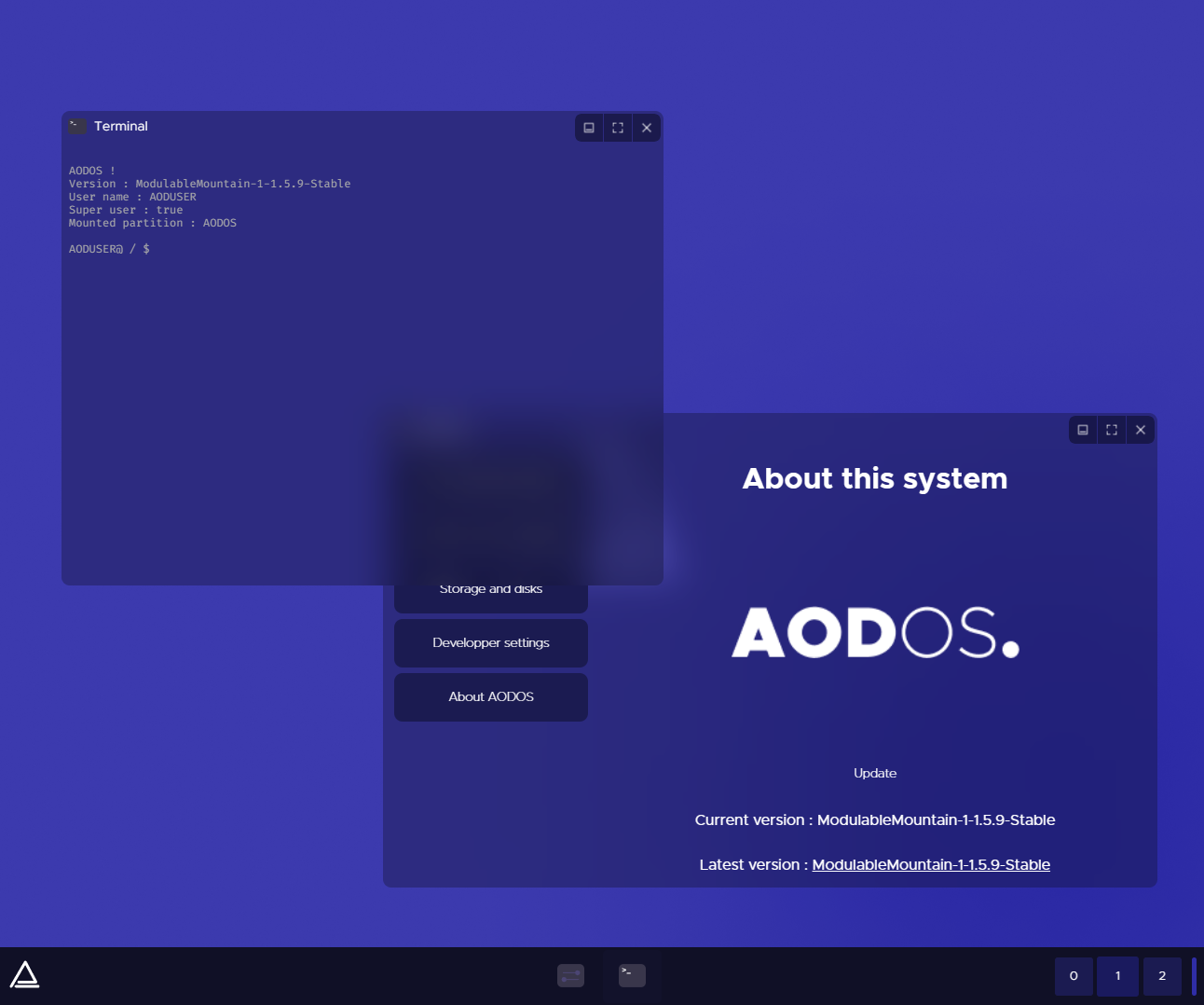Click the Terminal window title icon

[78, 127]
